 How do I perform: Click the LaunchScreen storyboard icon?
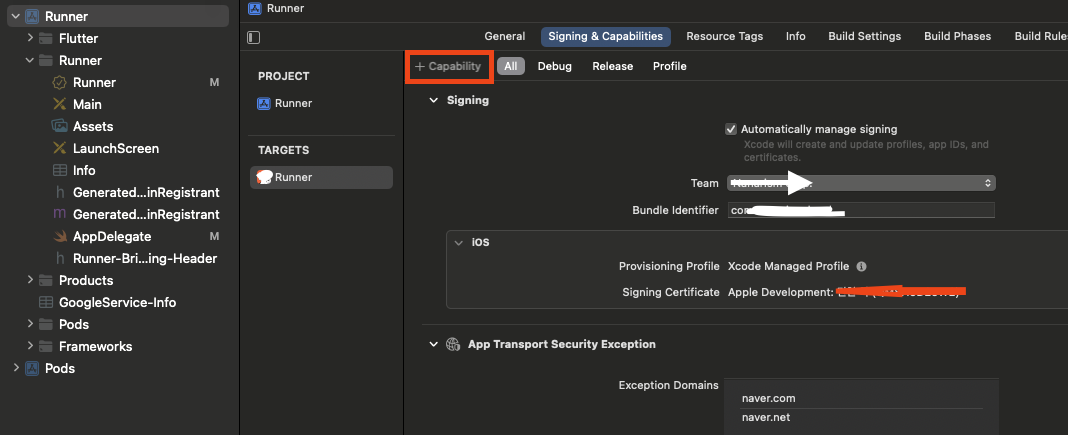(59, 149)
